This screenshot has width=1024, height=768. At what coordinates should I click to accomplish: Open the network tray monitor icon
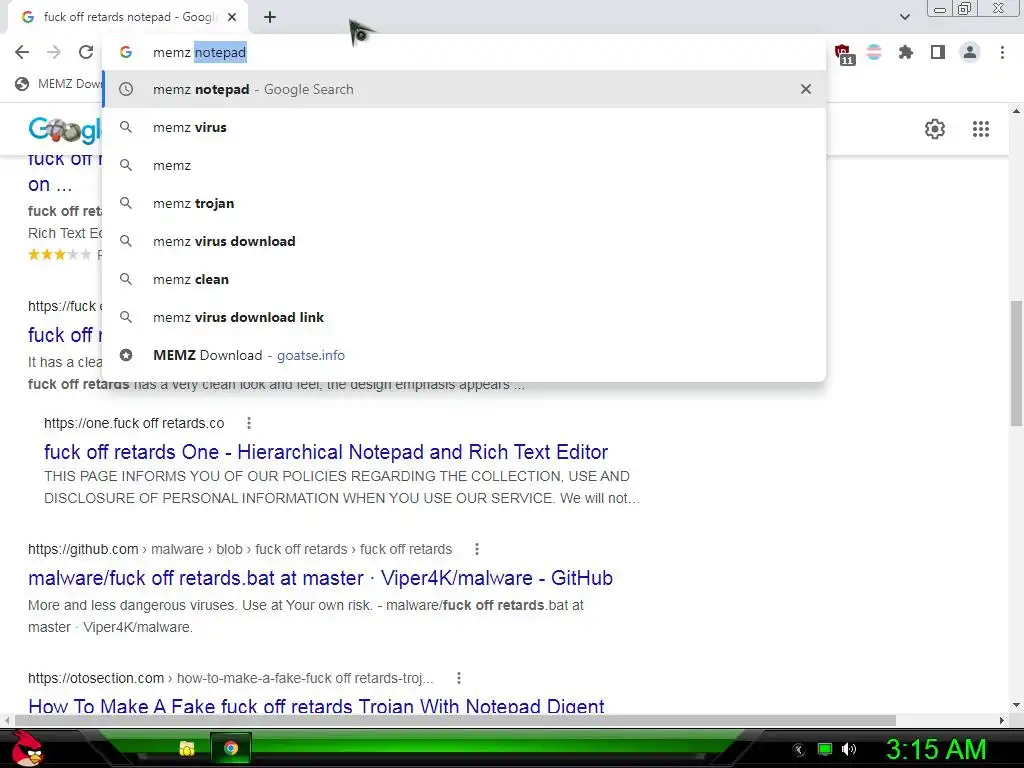824,749
